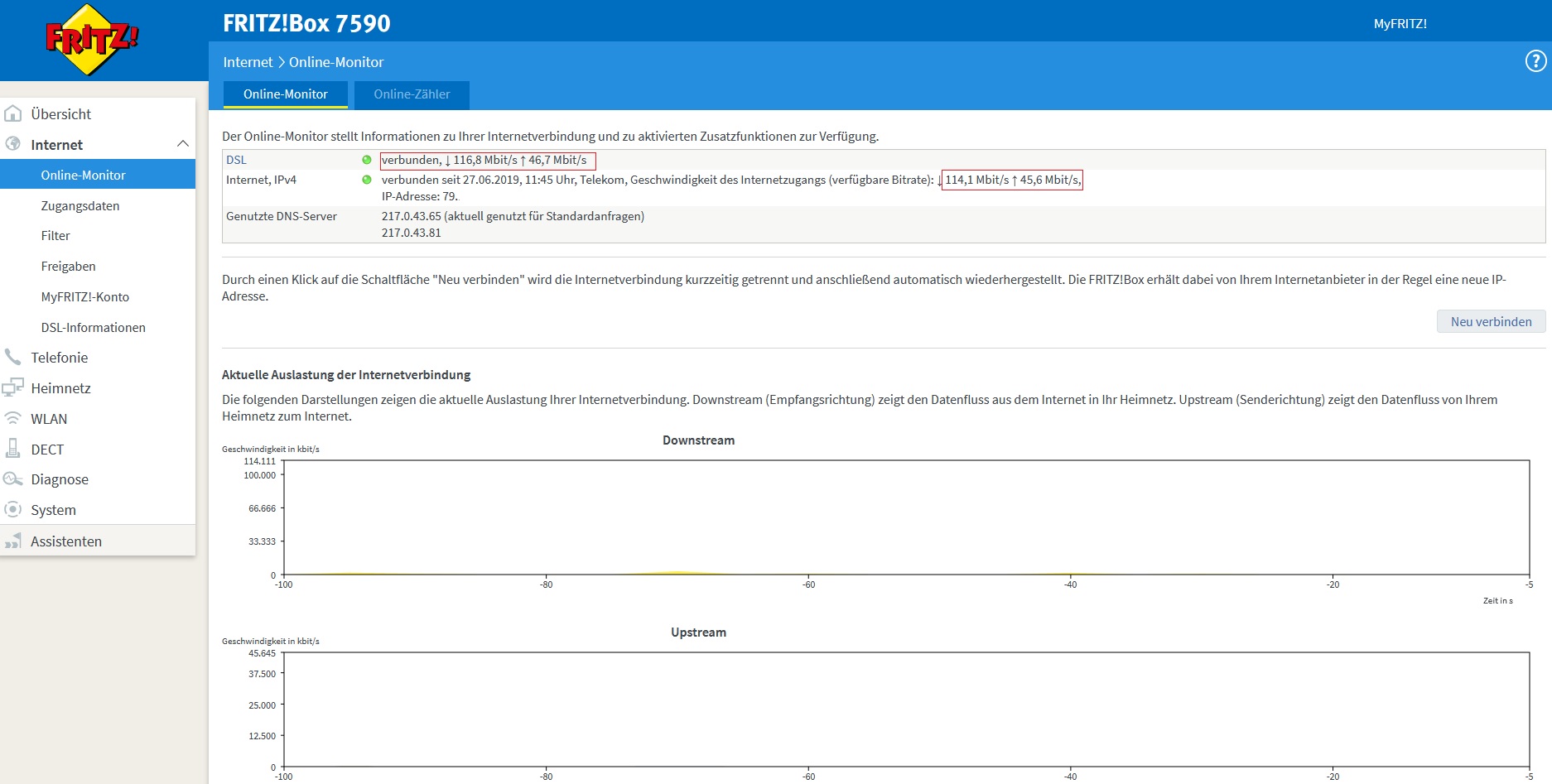
Task: Click the Telefonie phone icon
Action: (x=13, y=357)
